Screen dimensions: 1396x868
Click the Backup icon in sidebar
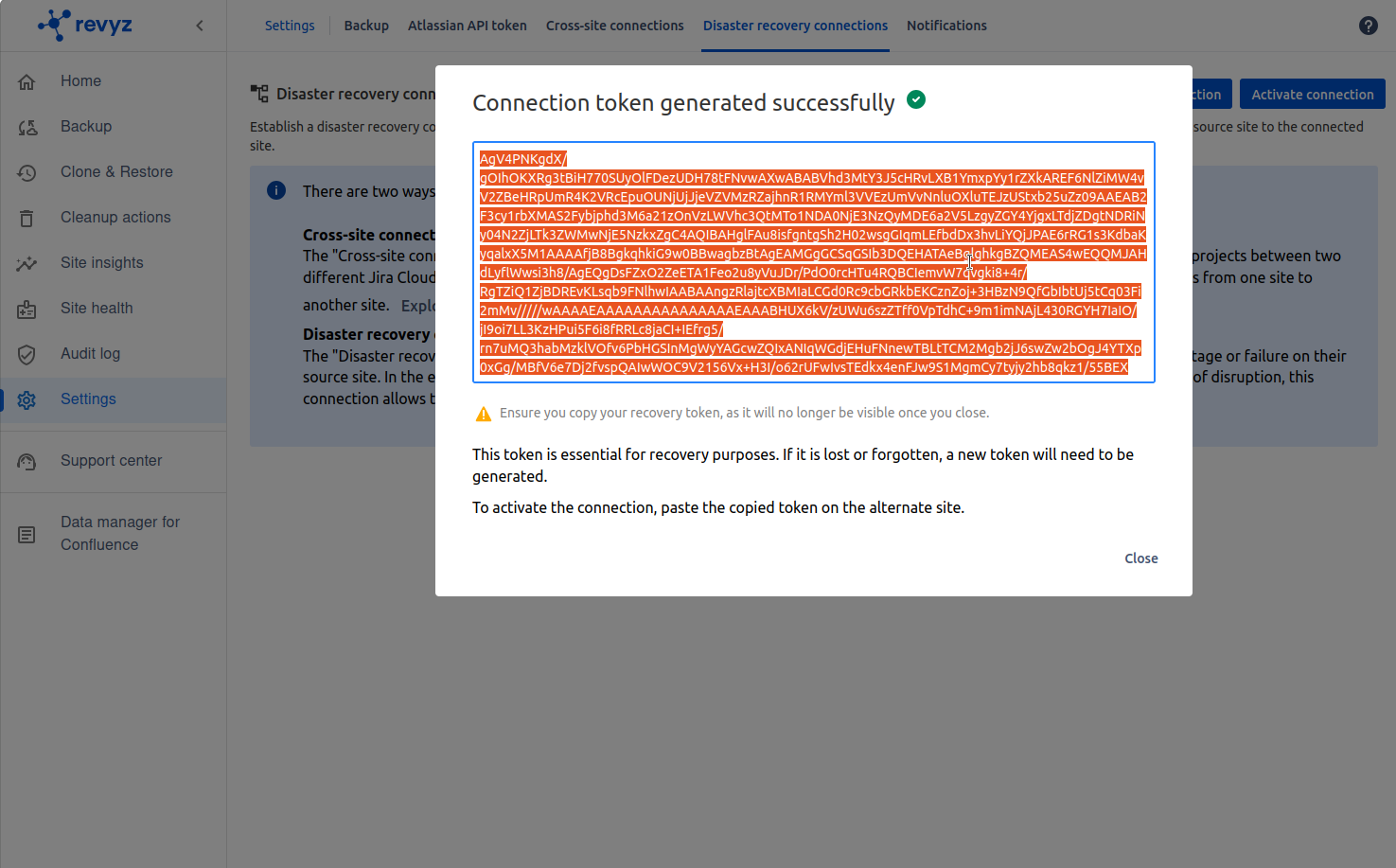point(27,128)
